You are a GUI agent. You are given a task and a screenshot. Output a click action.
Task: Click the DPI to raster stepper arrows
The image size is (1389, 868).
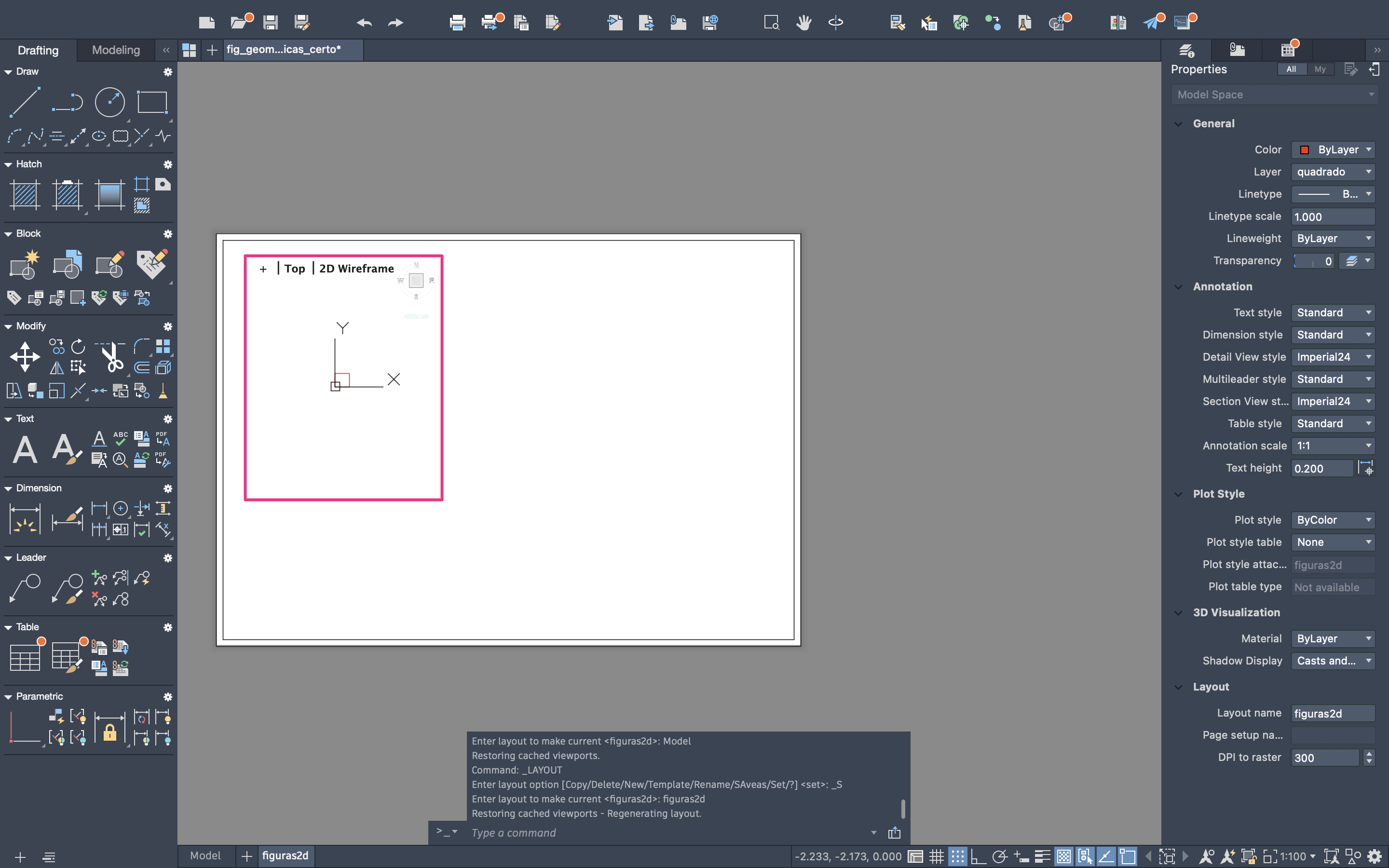1369,757
